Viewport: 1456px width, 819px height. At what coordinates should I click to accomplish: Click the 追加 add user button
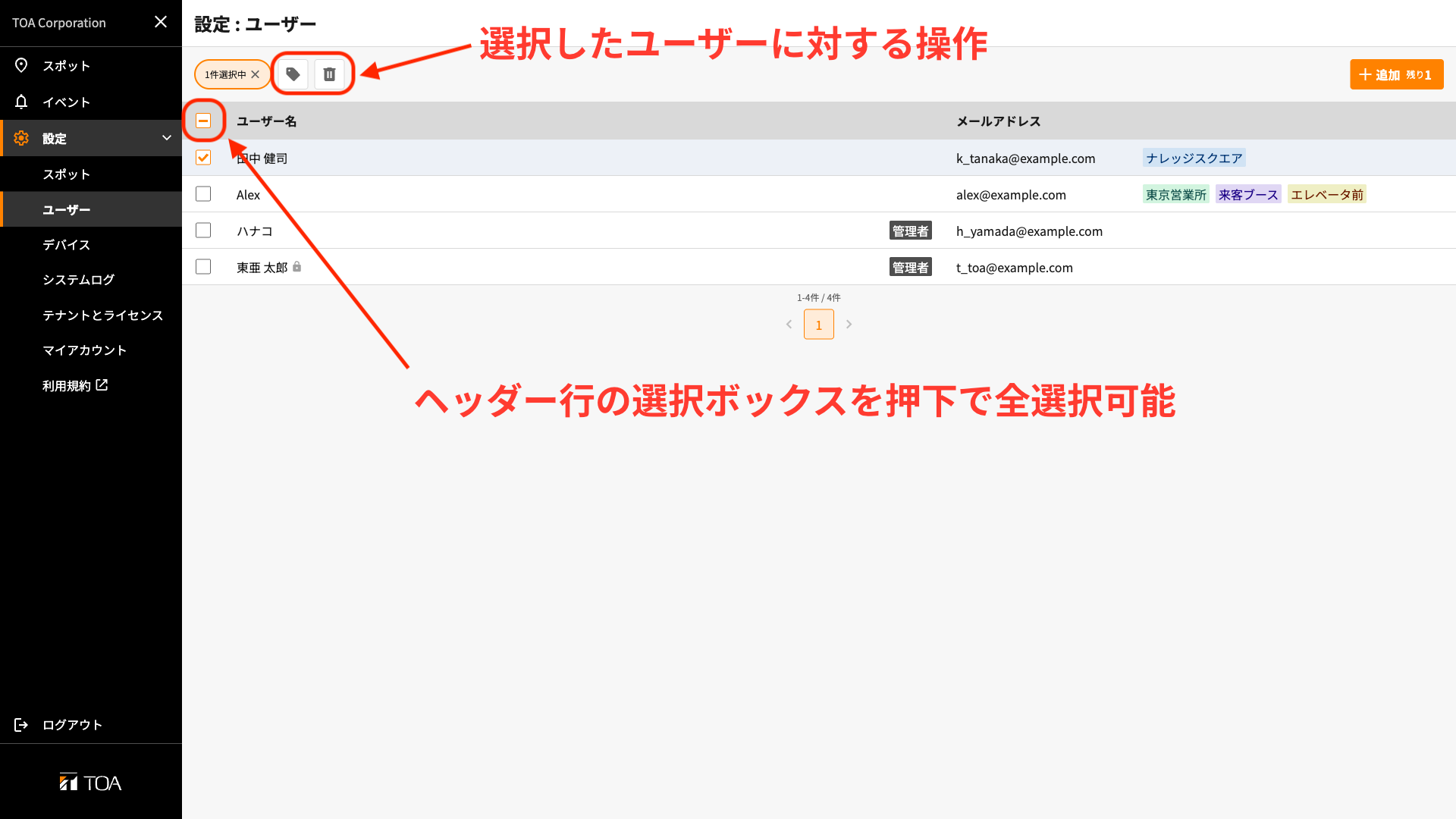click(1396, 74)
